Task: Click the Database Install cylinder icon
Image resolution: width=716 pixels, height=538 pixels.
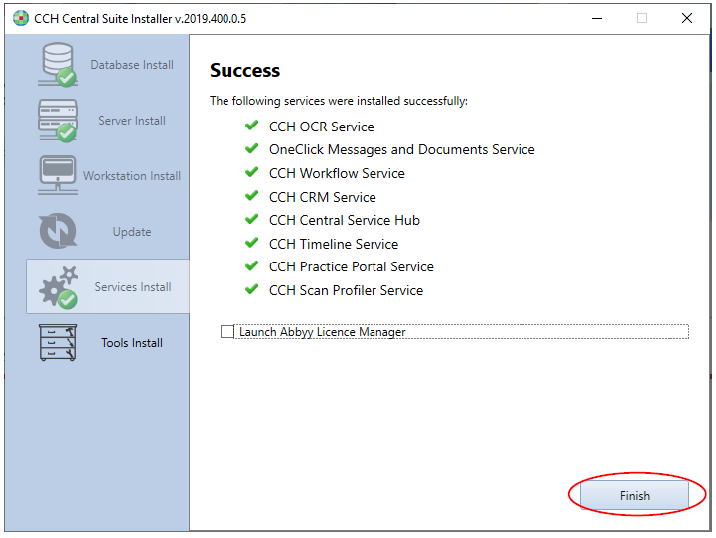Action: (58, 64)
